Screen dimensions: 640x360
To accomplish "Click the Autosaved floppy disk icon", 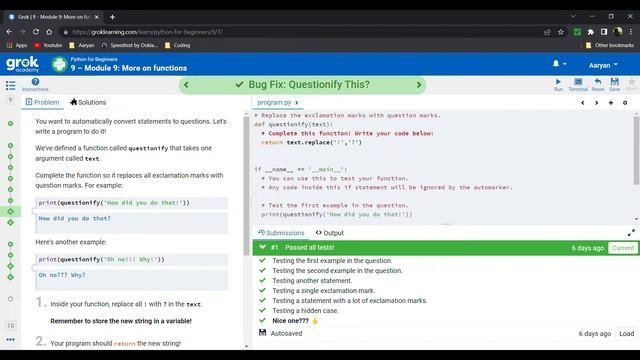I will (x=262, y=333).
